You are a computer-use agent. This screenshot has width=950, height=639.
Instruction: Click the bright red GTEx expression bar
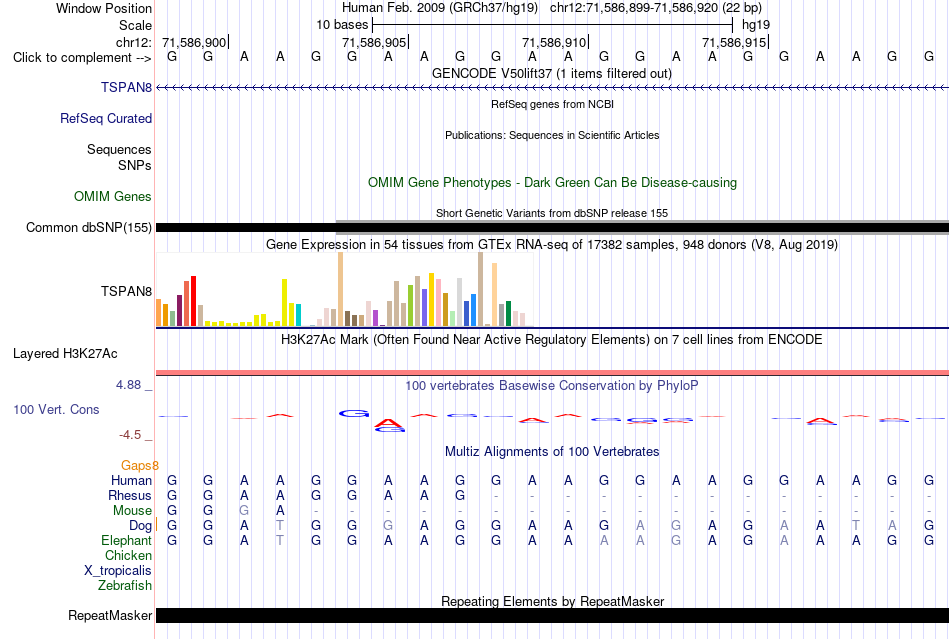coord(193,301)
